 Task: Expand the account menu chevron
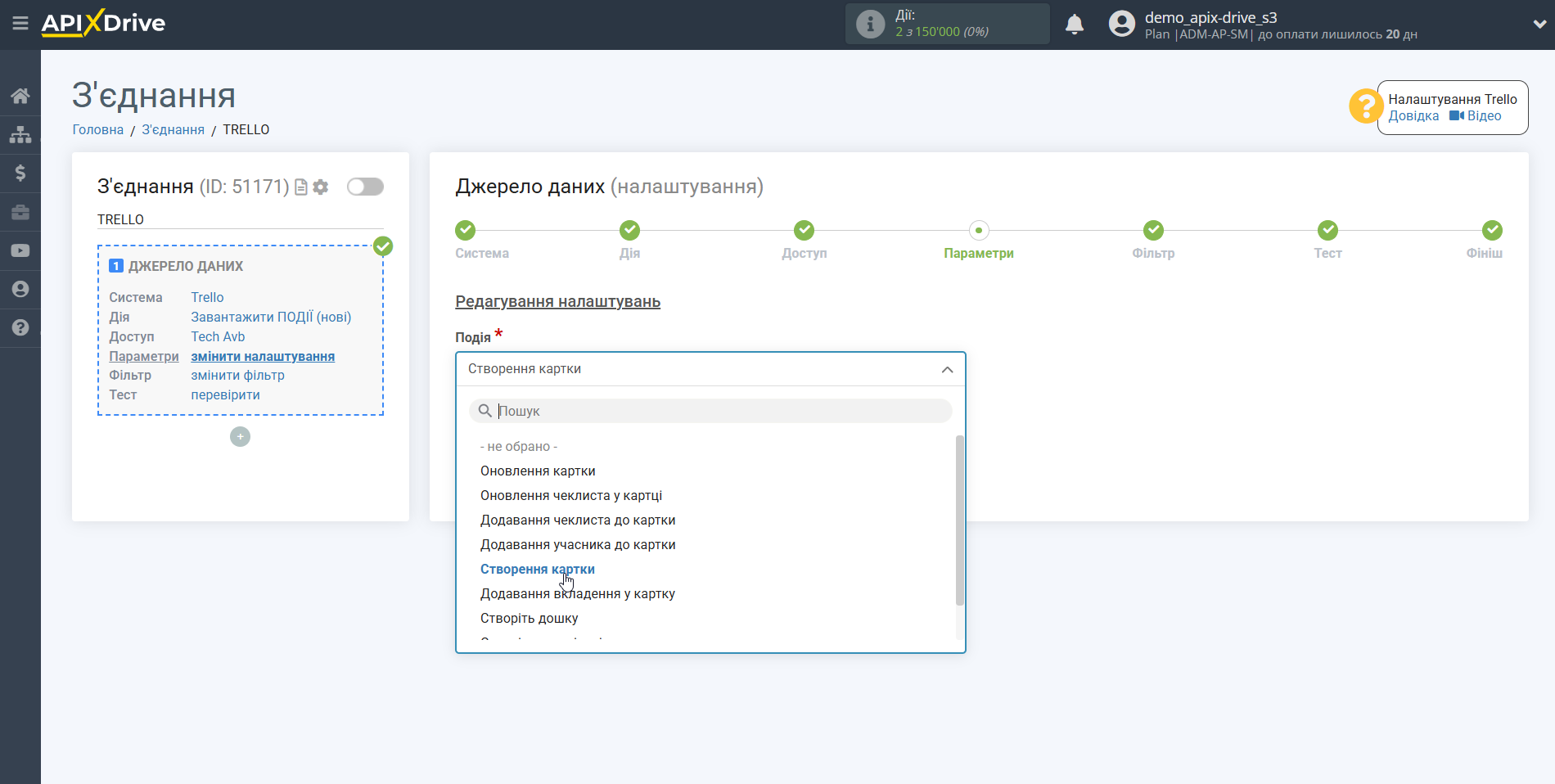pyautogui.click(x=1539, y=25)
